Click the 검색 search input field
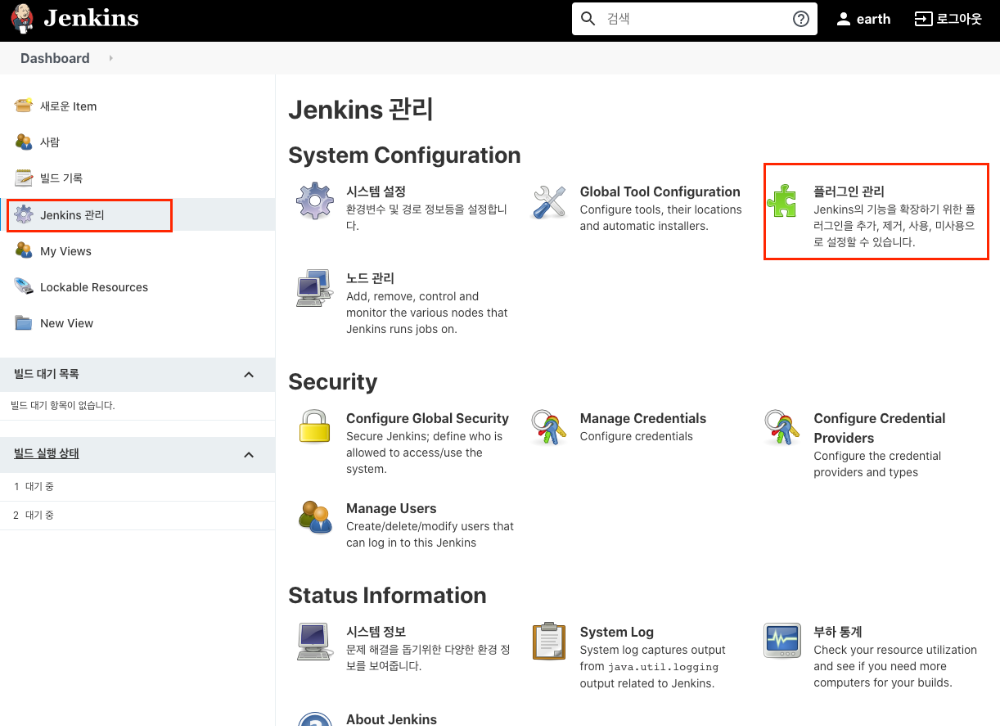The height and width of the screenshot is (726, 1000). pos(695,19)
